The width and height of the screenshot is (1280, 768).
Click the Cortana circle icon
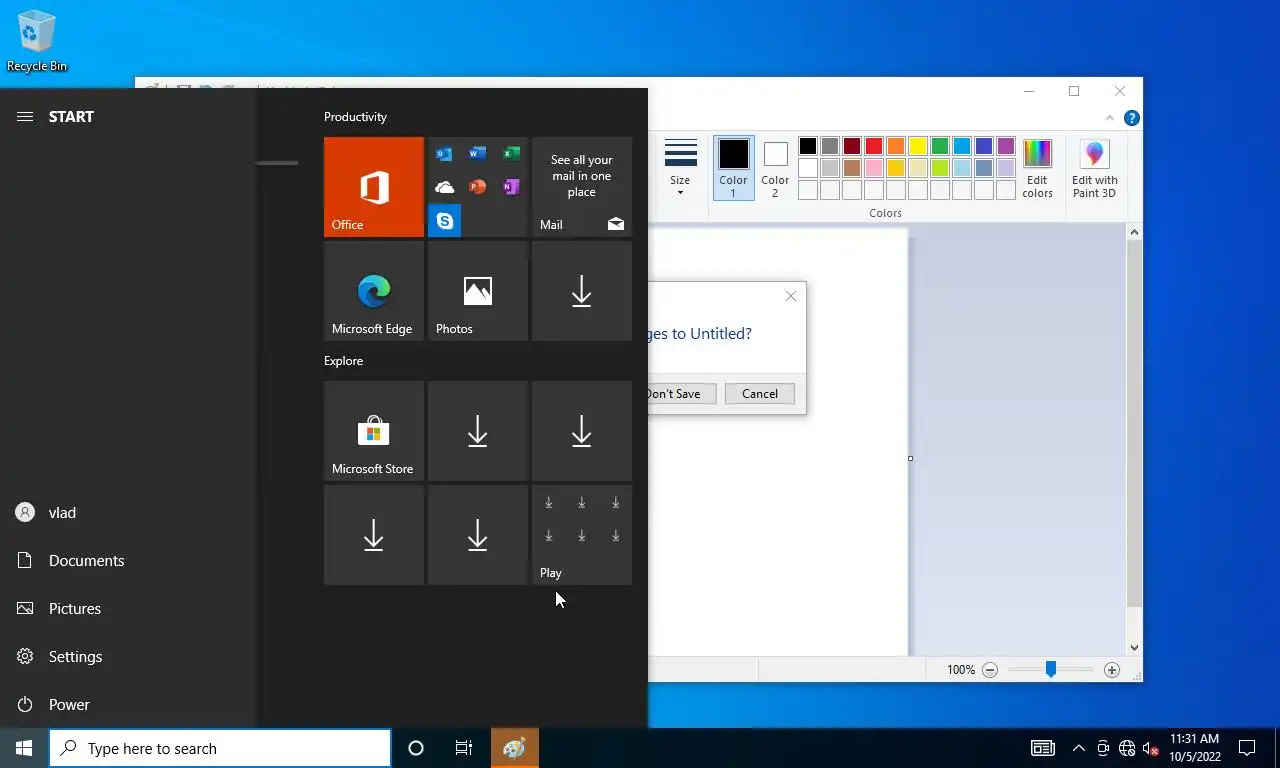coord(416,748)
